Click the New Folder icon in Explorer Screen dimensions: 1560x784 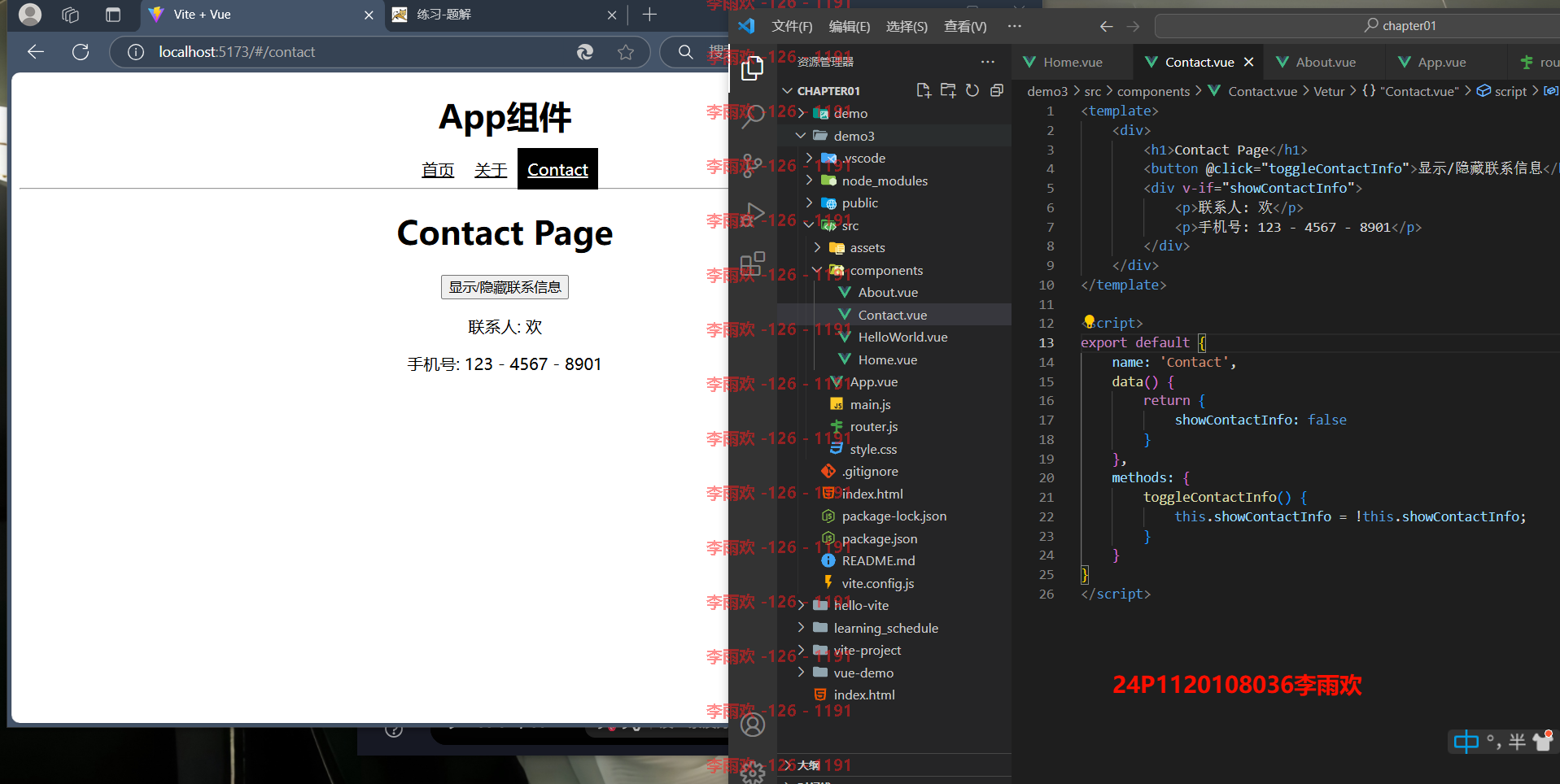tap(948, 90)
